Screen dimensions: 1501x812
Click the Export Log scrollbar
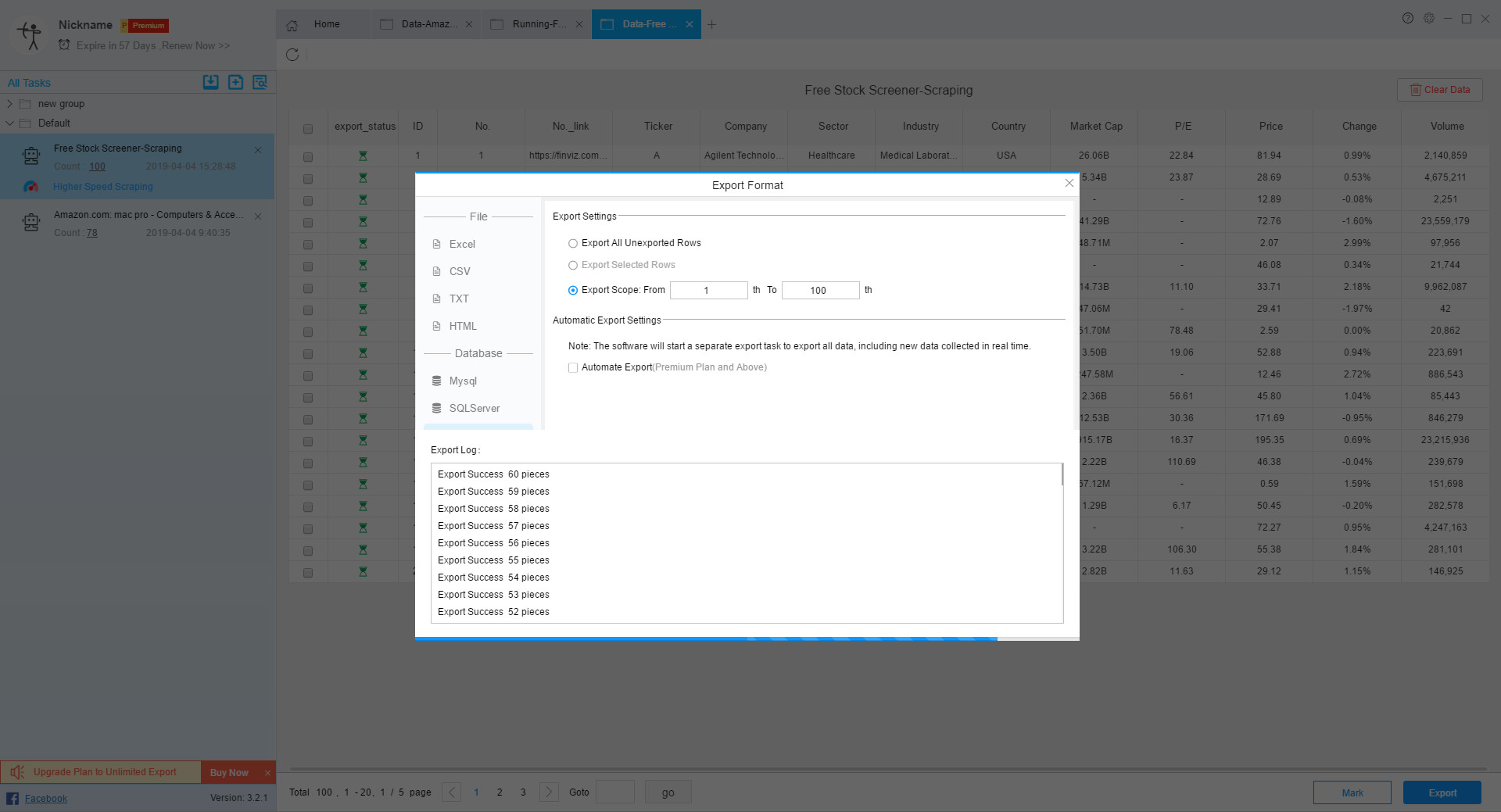click(x=1062, y=475)
